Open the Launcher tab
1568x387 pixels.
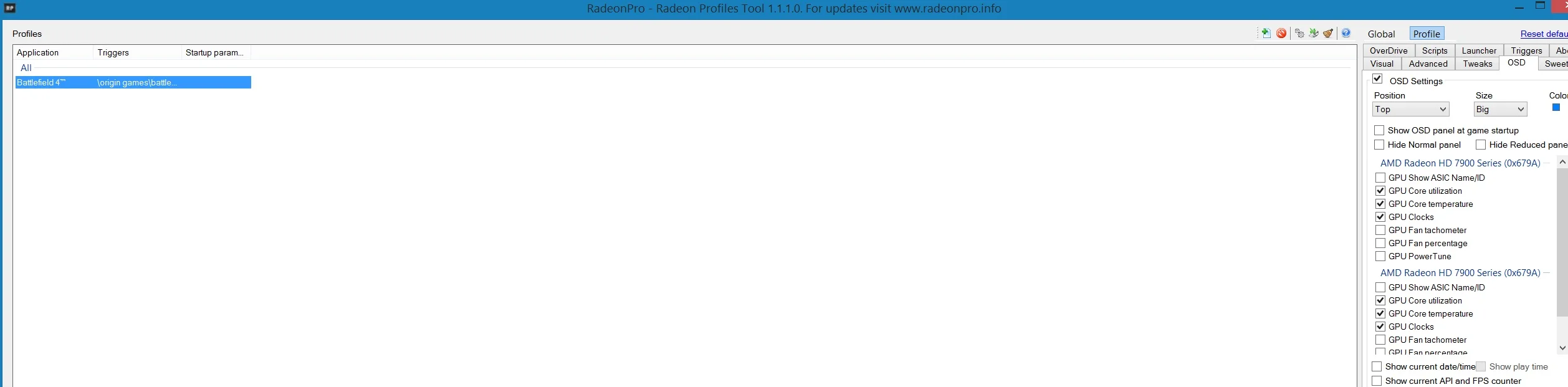pyautogui.click(x=1479, y=50)
